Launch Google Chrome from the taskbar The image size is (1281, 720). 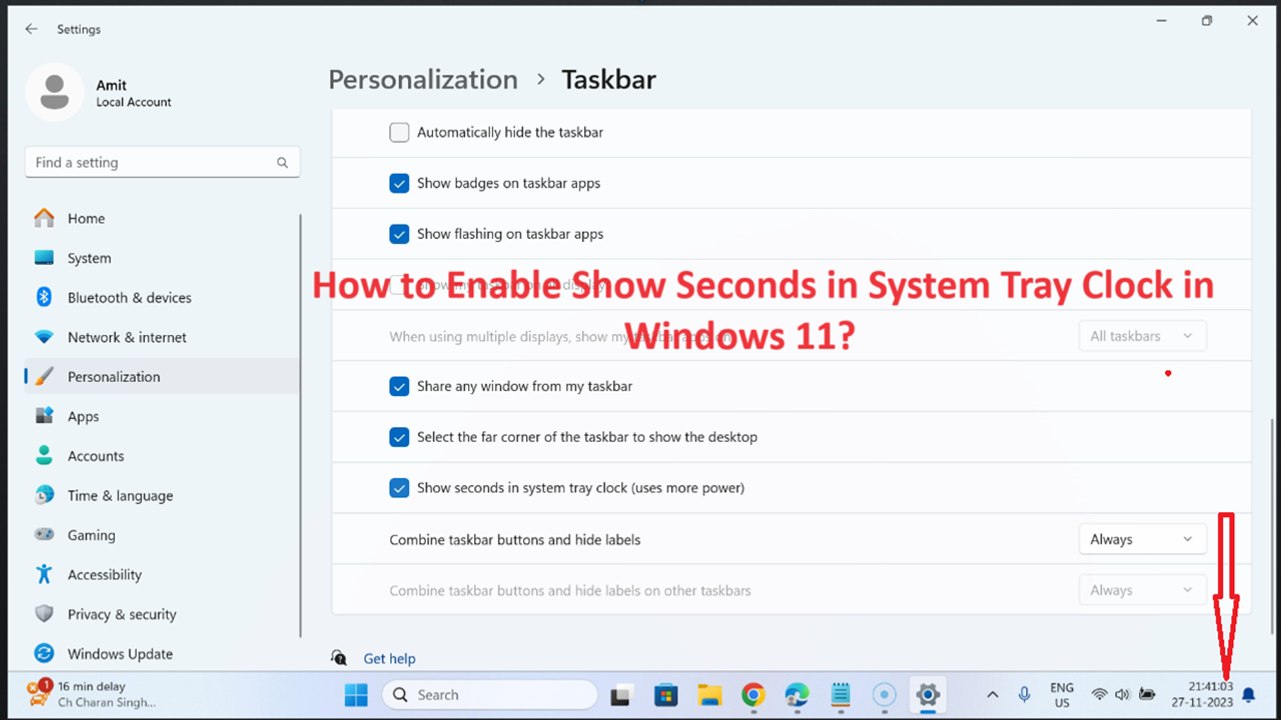753,695
